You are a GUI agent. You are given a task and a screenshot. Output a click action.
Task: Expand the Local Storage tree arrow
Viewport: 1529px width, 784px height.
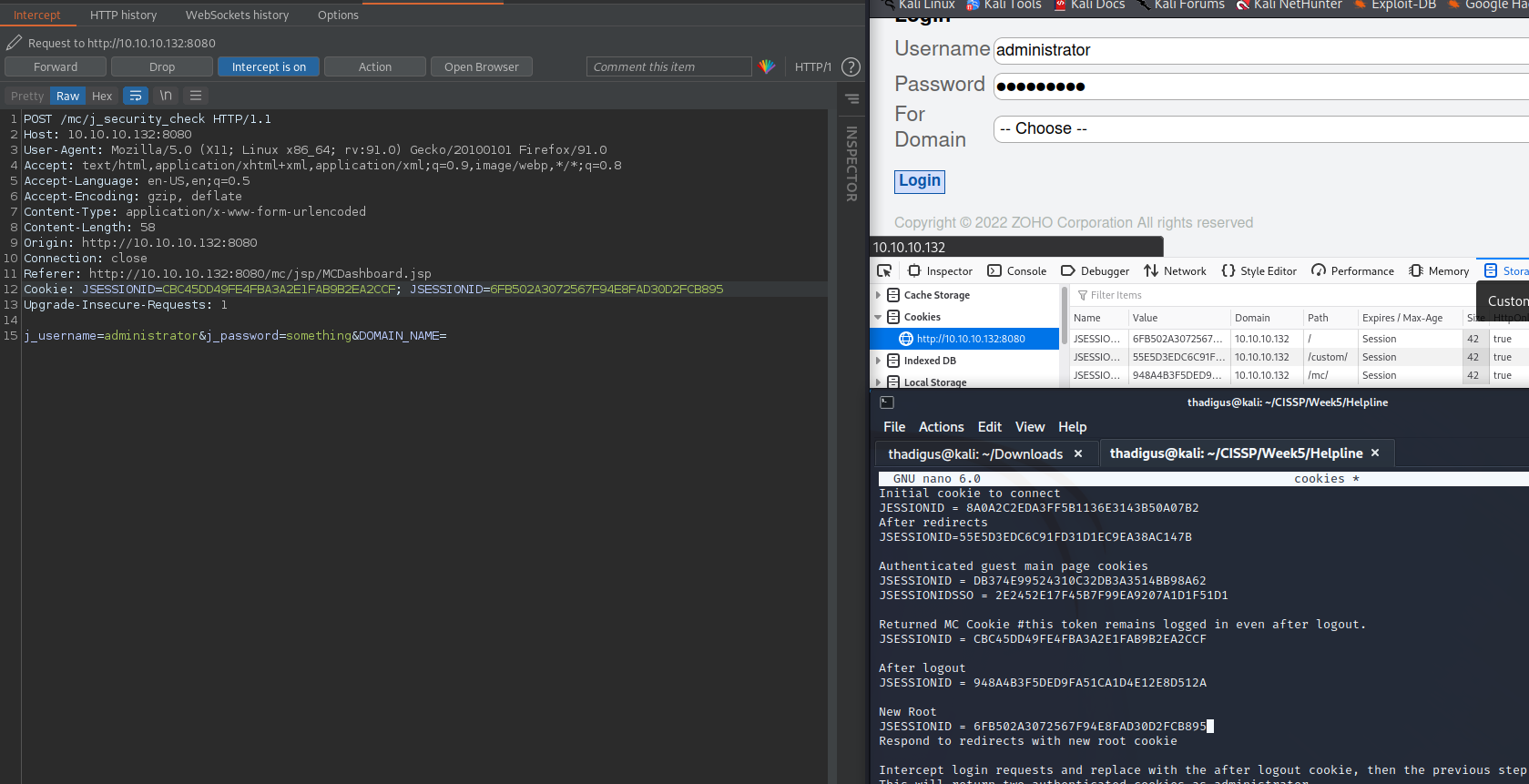coord(878,382)
